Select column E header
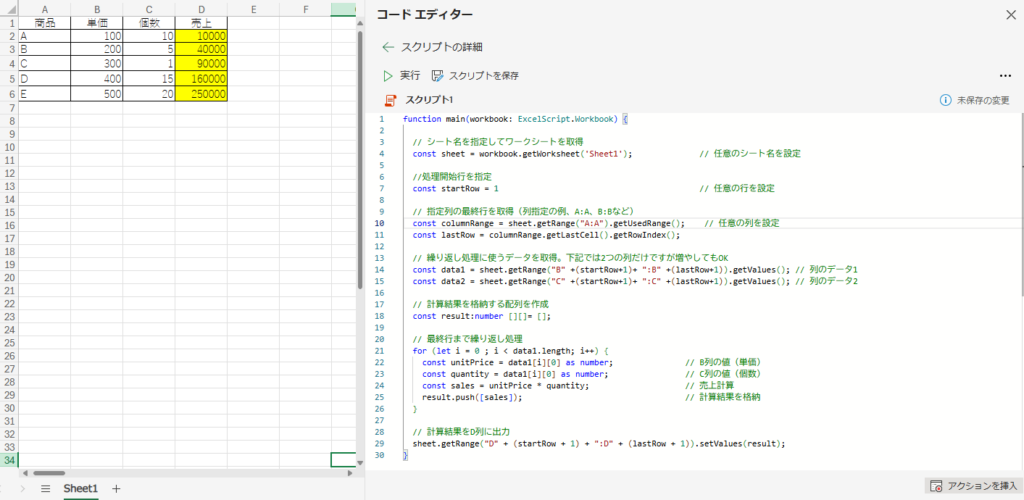The width and height of the screenshot is (1024, 500). tap(253, 9)
